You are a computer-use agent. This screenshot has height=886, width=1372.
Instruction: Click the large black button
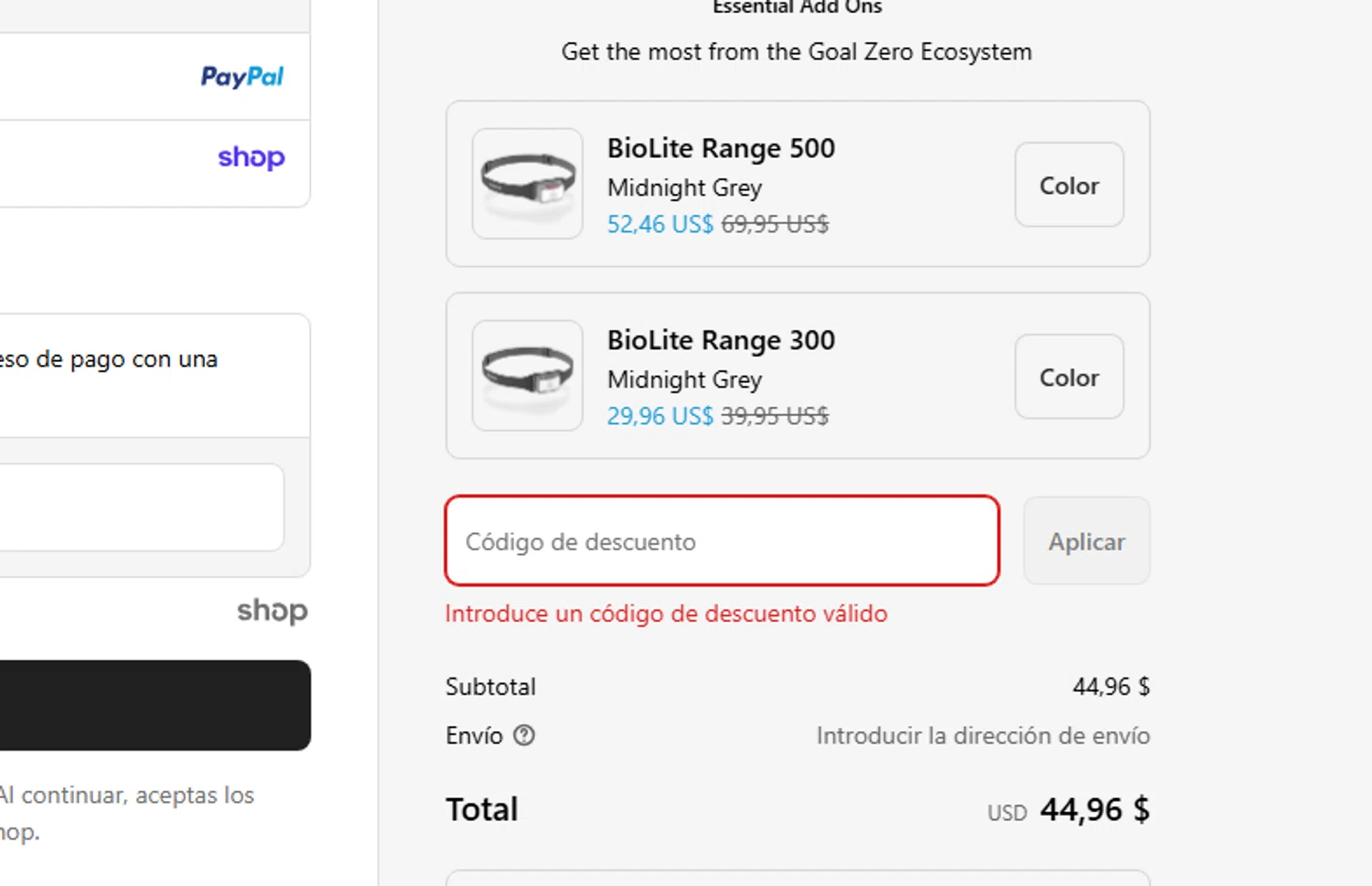point(154,705)
